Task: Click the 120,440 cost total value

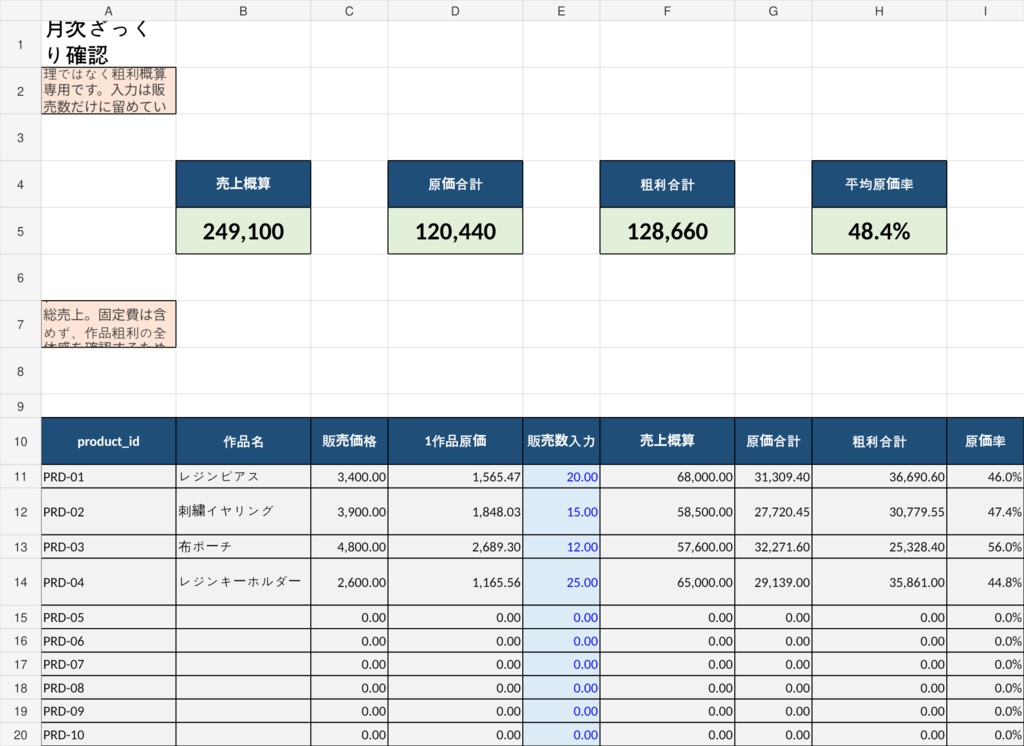Action: pyautogui.click(x=455, y=231)
